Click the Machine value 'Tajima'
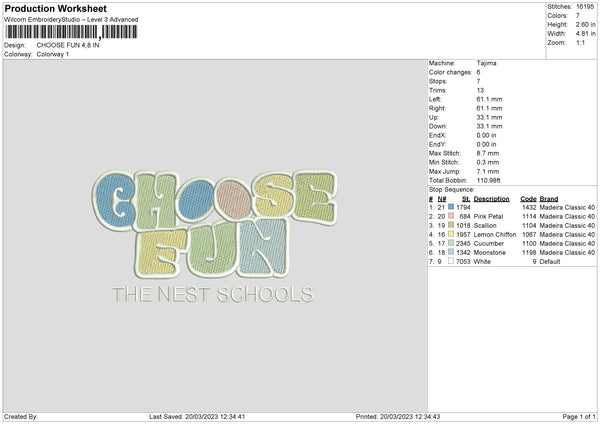 486,63
